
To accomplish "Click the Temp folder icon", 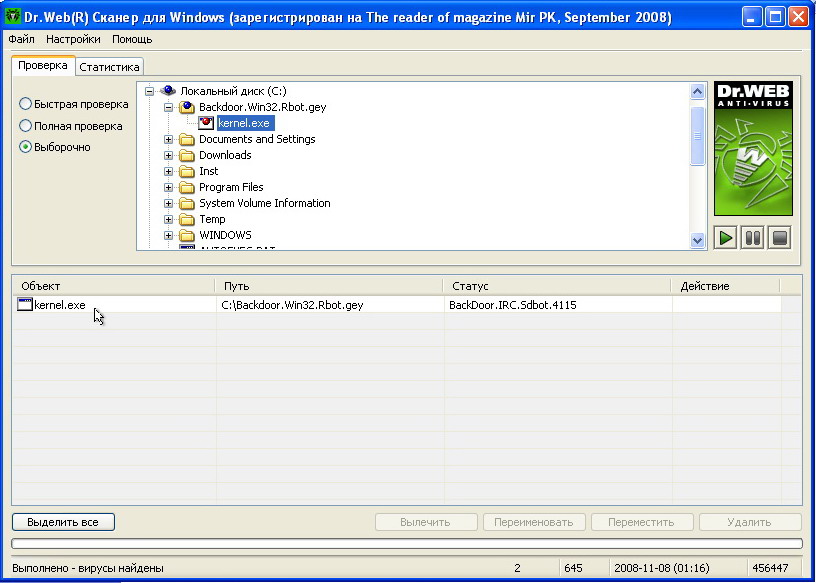I will 186,219.
